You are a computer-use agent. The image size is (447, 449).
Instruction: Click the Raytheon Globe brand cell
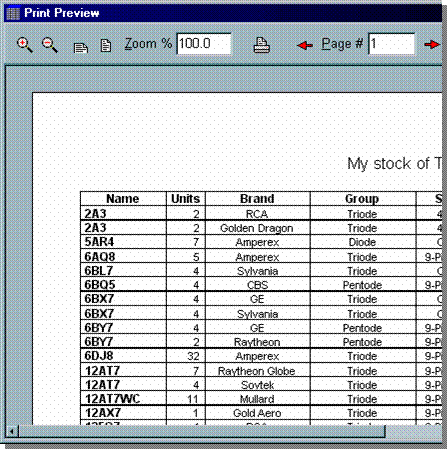coord(257,371)
